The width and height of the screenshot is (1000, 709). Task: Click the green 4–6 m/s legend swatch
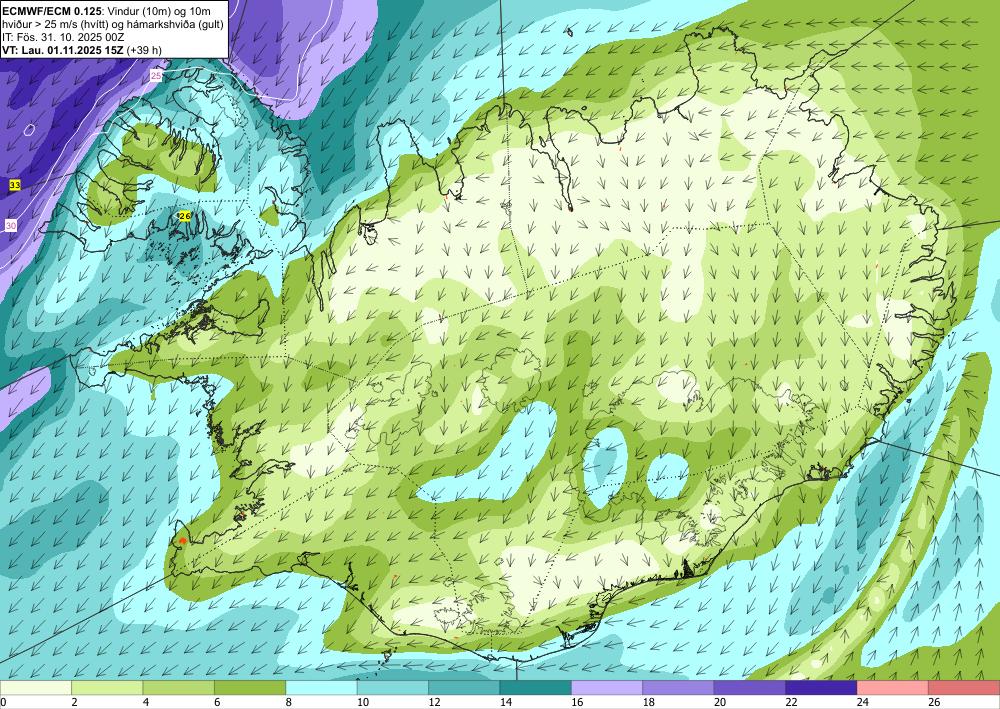(x=179, y=687)
